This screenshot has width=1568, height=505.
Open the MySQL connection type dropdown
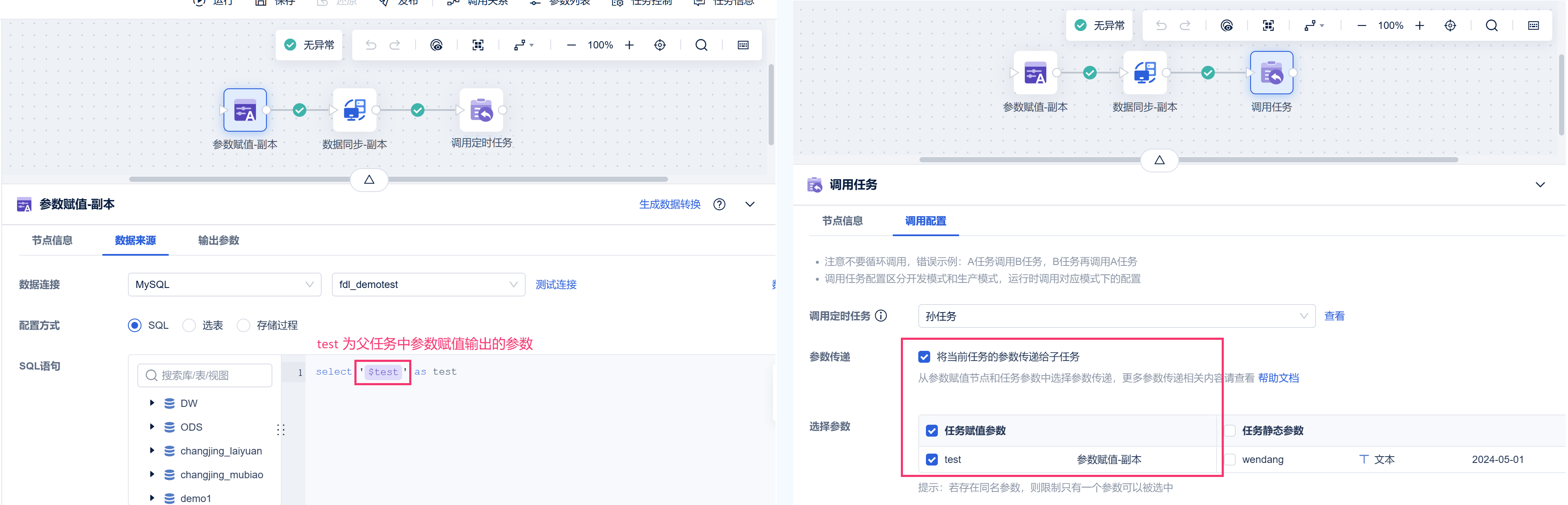click(224, 285)
